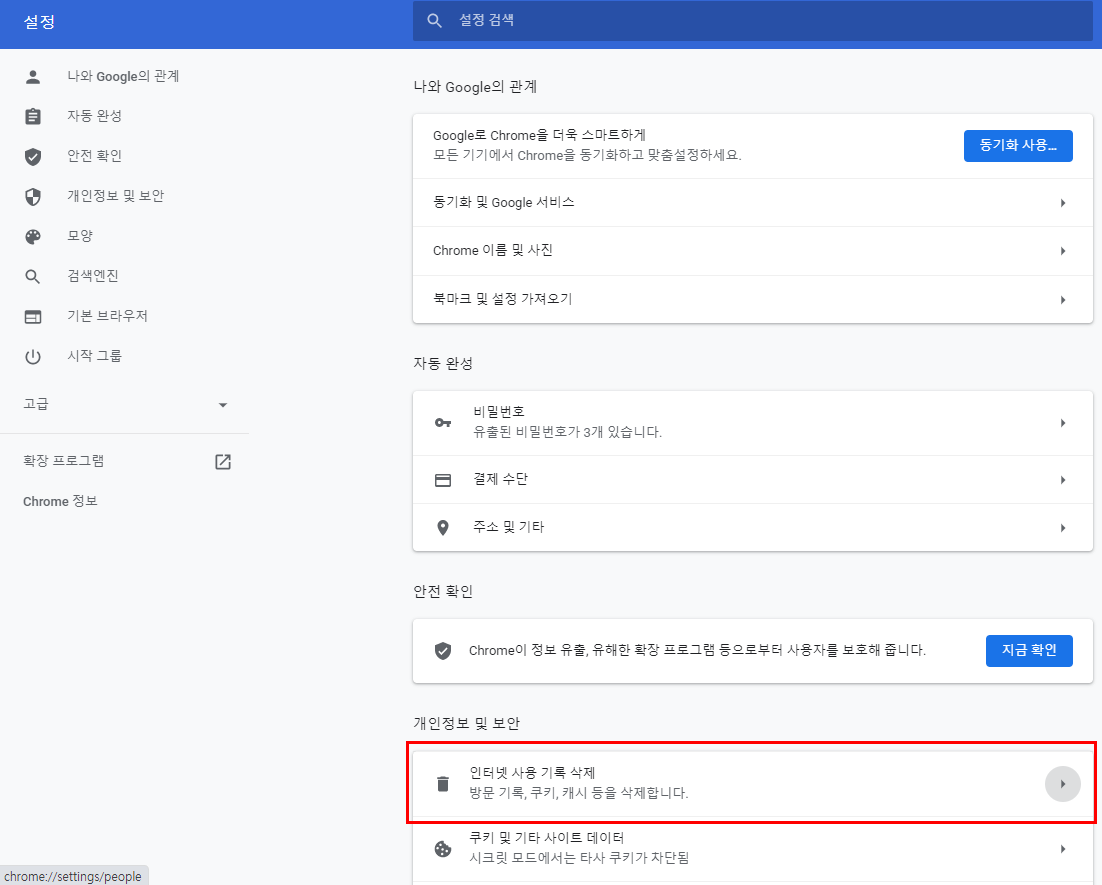Click the search magnifier icon in 설정 검색 bar
Image resolution: width=1102 pixels, height=885 pixels.
coord(434,21)
